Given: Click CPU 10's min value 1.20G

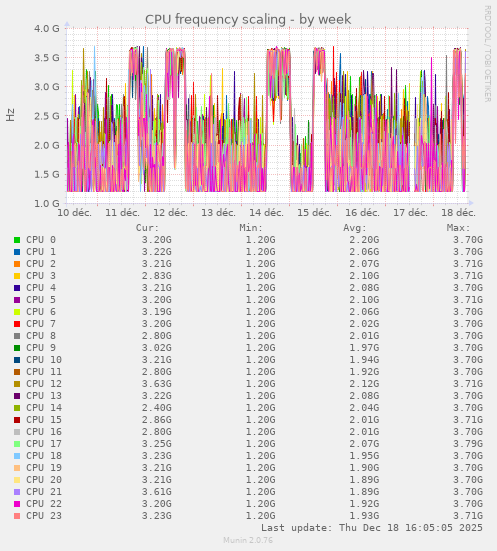Looking at the screenshot, I should click(x=260, y=360).
